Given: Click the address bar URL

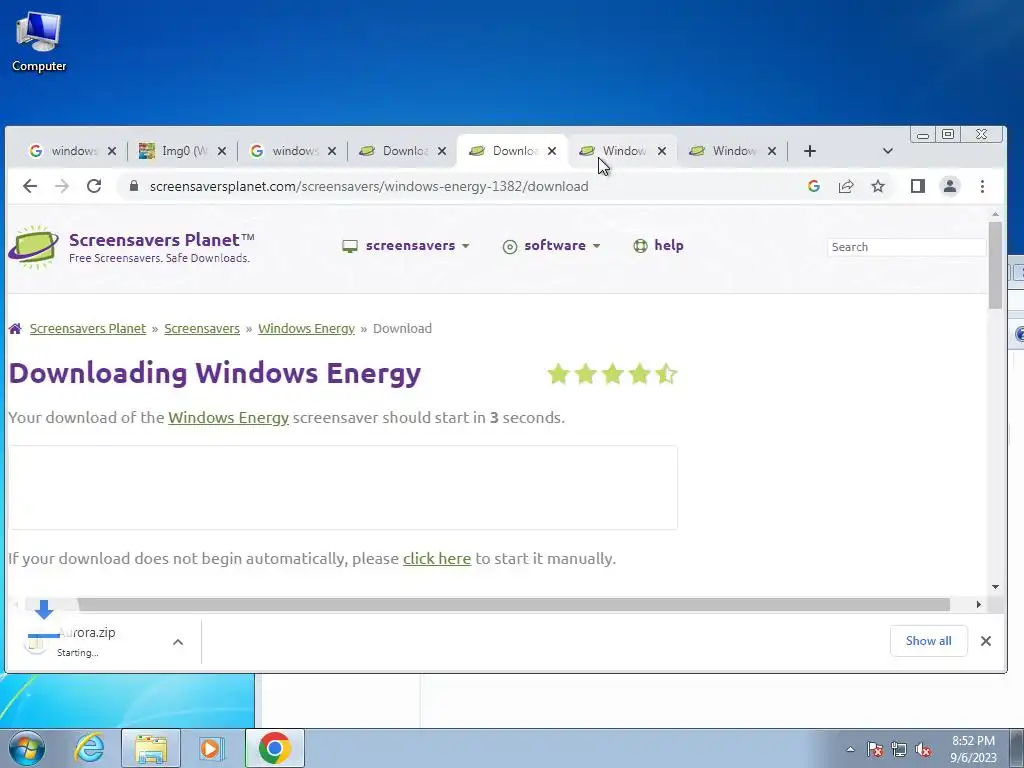Looking at the screenshot, I should point(369,186).
